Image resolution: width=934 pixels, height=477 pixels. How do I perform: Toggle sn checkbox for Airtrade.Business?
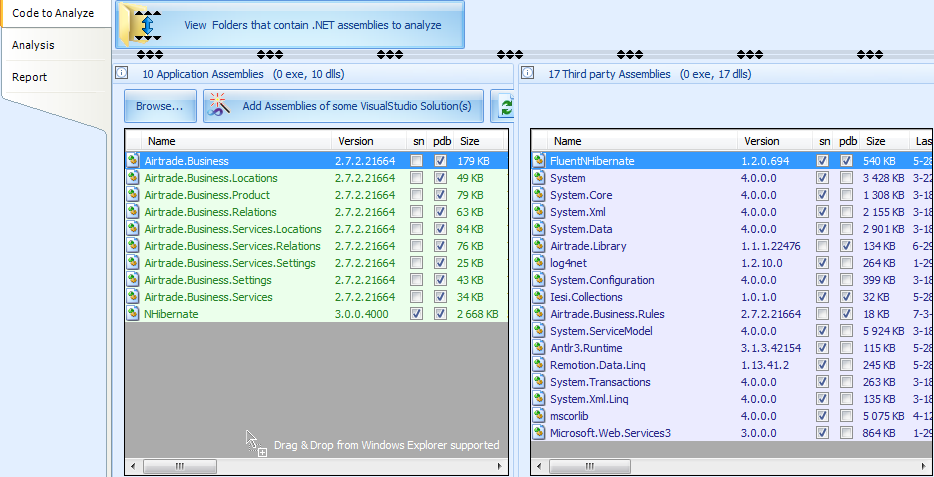[x=417, y=161]
